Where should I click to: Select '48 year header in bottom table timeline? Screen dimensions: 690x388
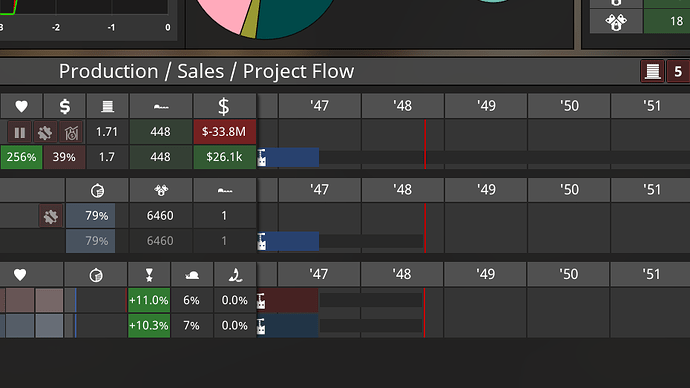(402, 275)
